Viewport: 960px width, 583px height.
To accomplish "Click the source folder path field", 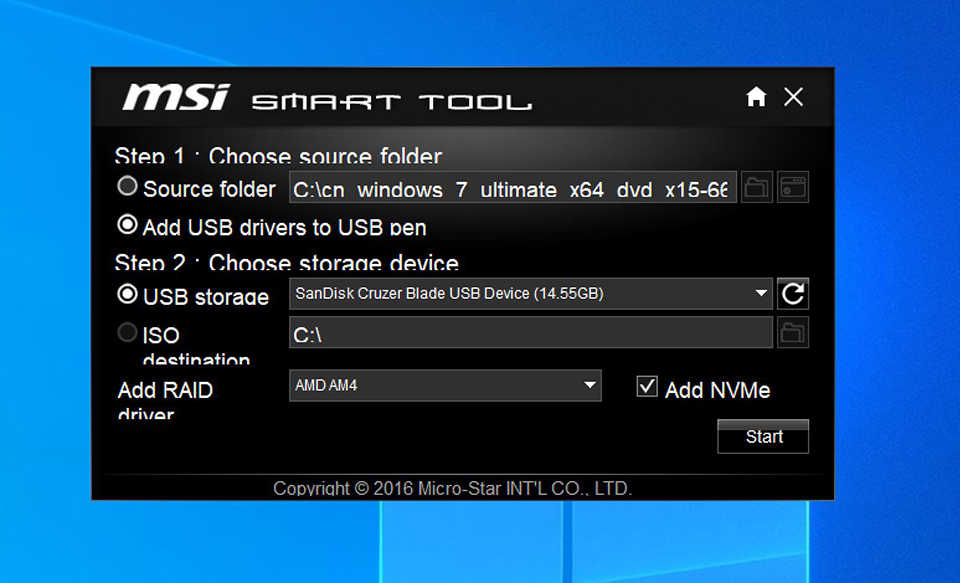I will (513, 187).
